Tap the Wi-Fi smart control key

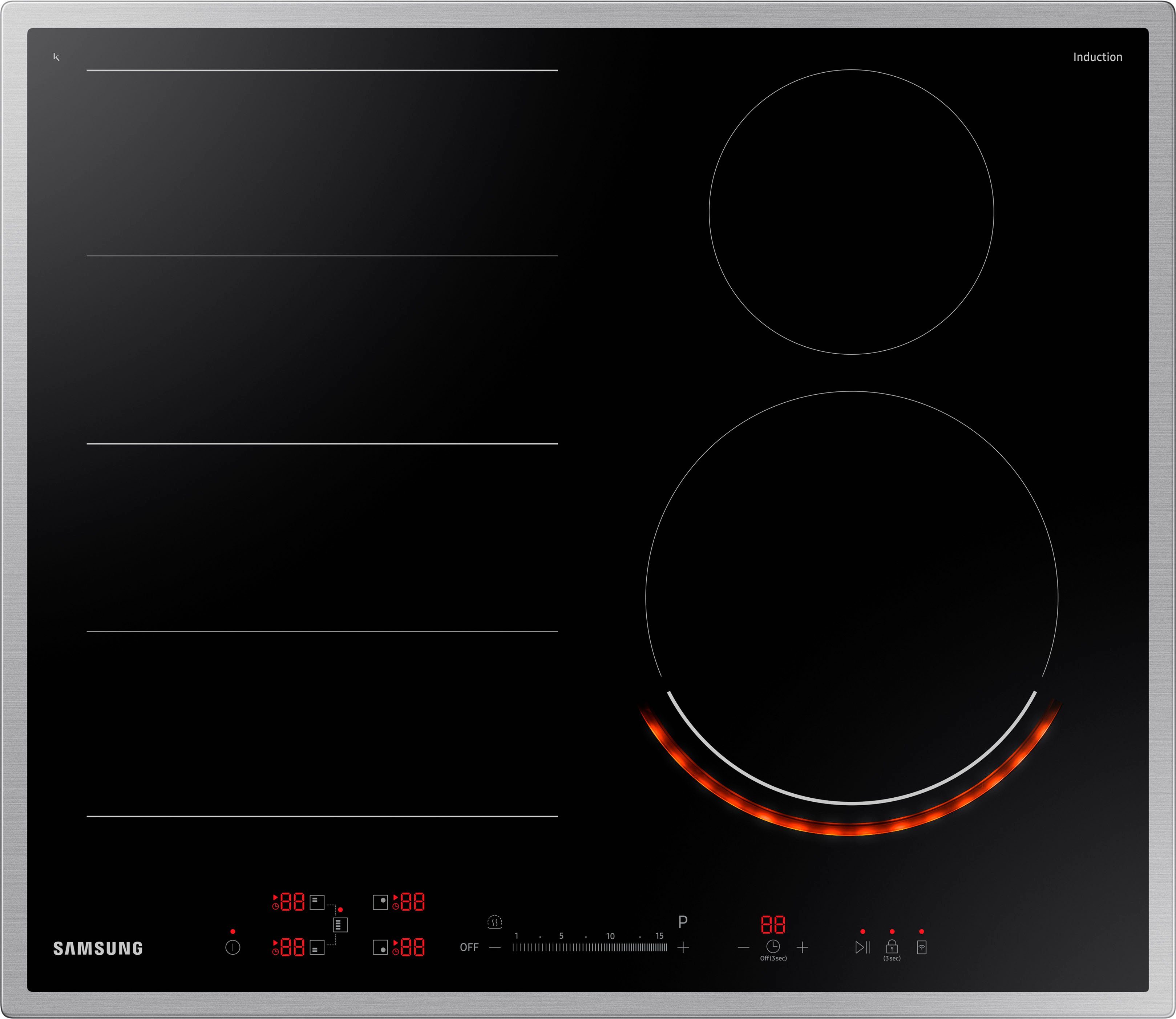click(922, 947)
